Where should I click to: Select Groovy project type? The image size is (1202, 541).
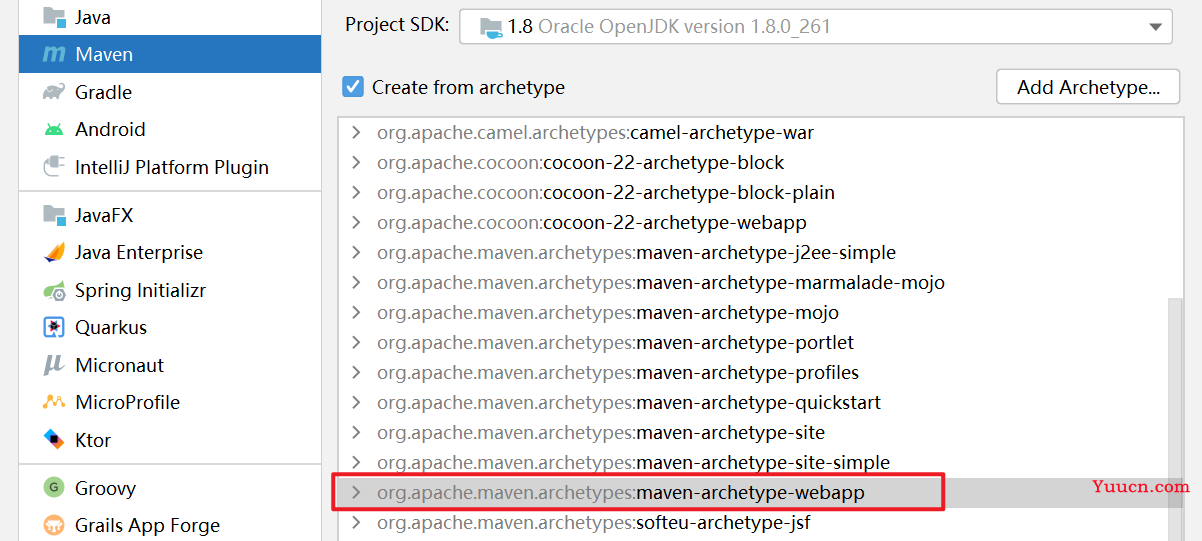click(x=170, y=488)
